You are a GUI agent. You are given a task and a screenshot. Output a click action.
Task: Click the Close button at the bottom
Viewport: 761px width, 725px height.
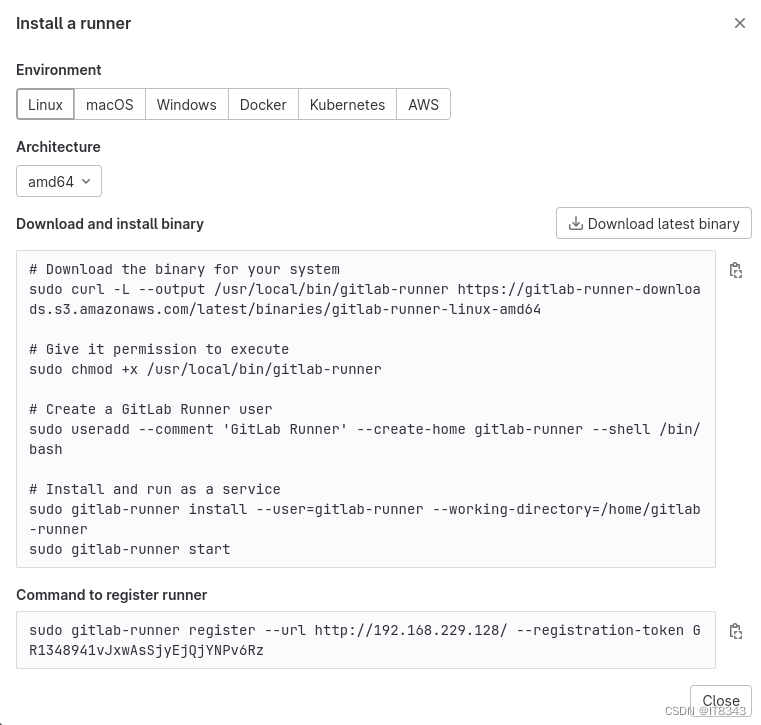(721, 701)
